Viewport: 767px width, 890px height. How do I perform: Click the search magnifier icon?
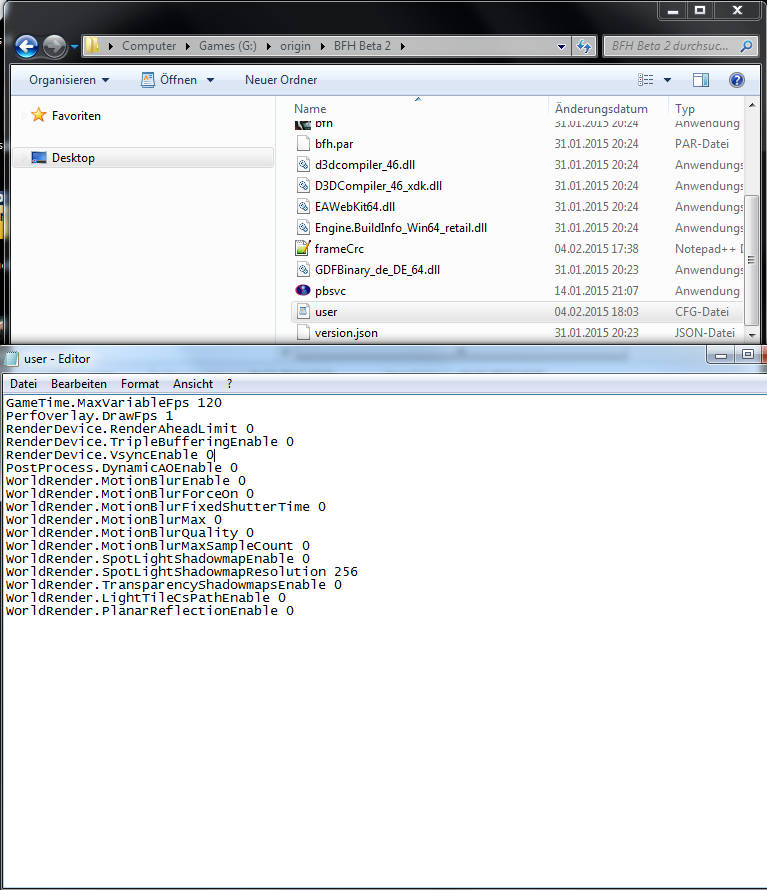coord(746,46)
